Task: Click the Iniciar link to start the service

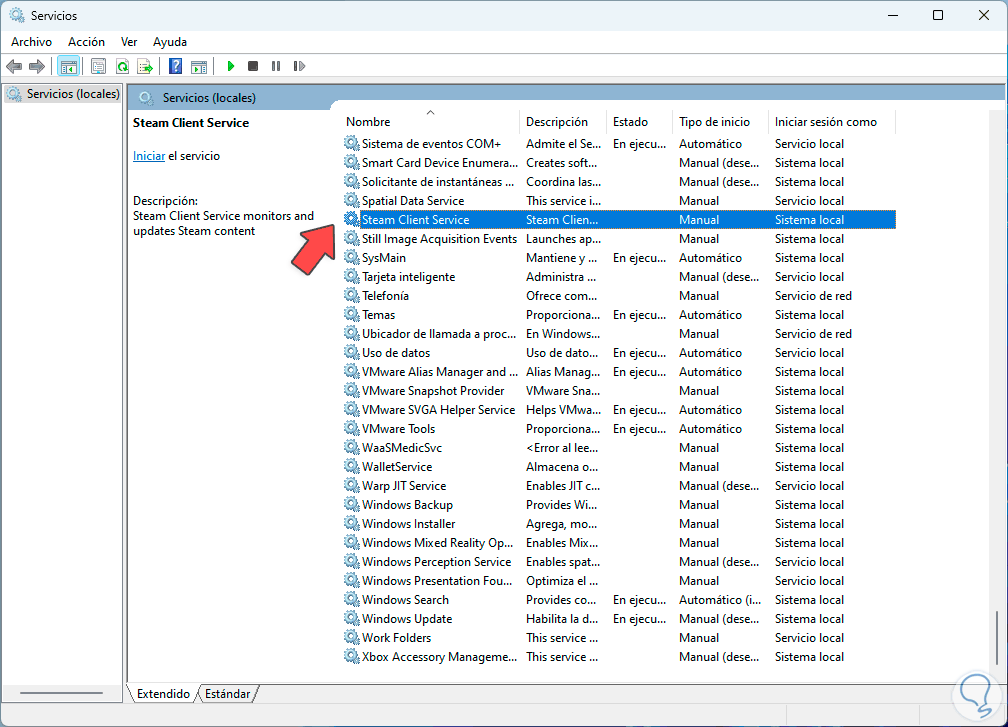Action: [x=149, y=156]
